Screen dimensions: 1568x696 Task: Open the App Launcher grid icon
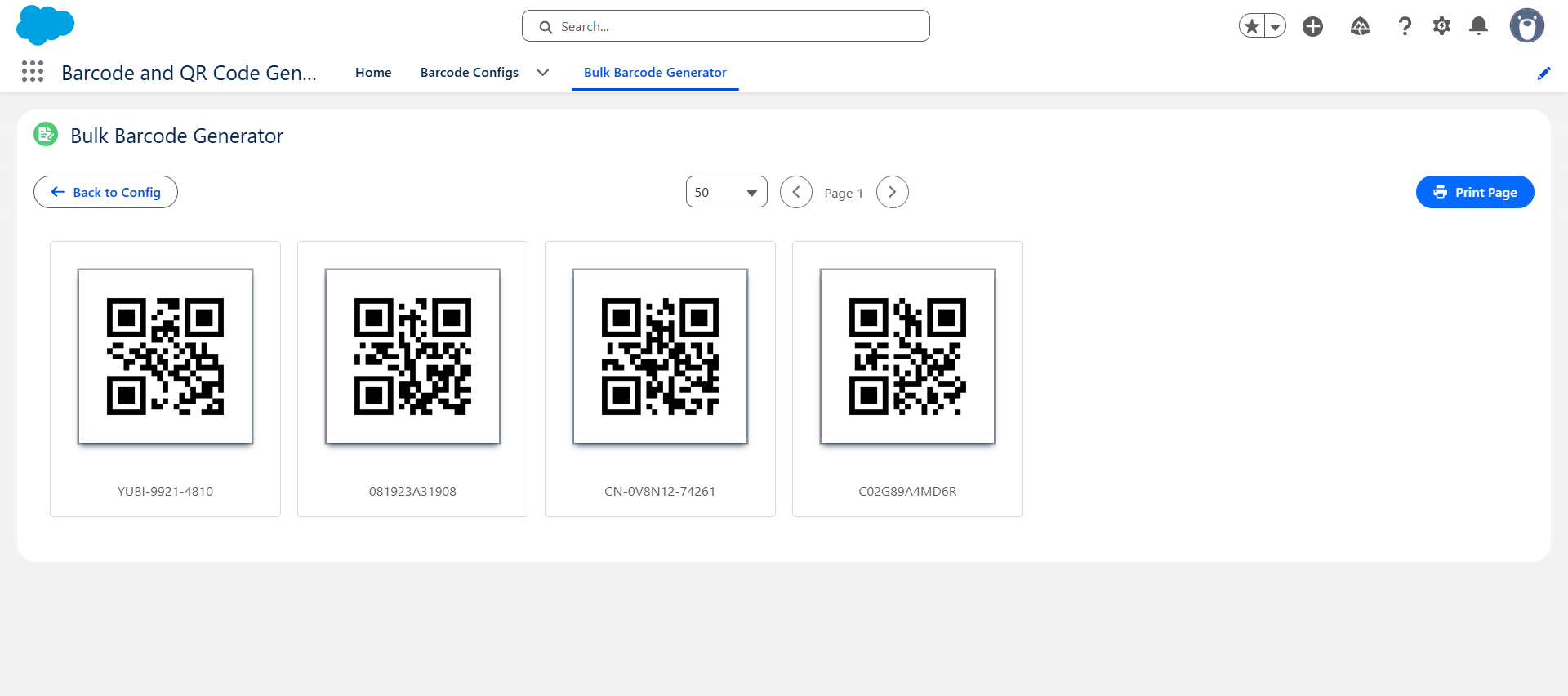tap(33, 72)
